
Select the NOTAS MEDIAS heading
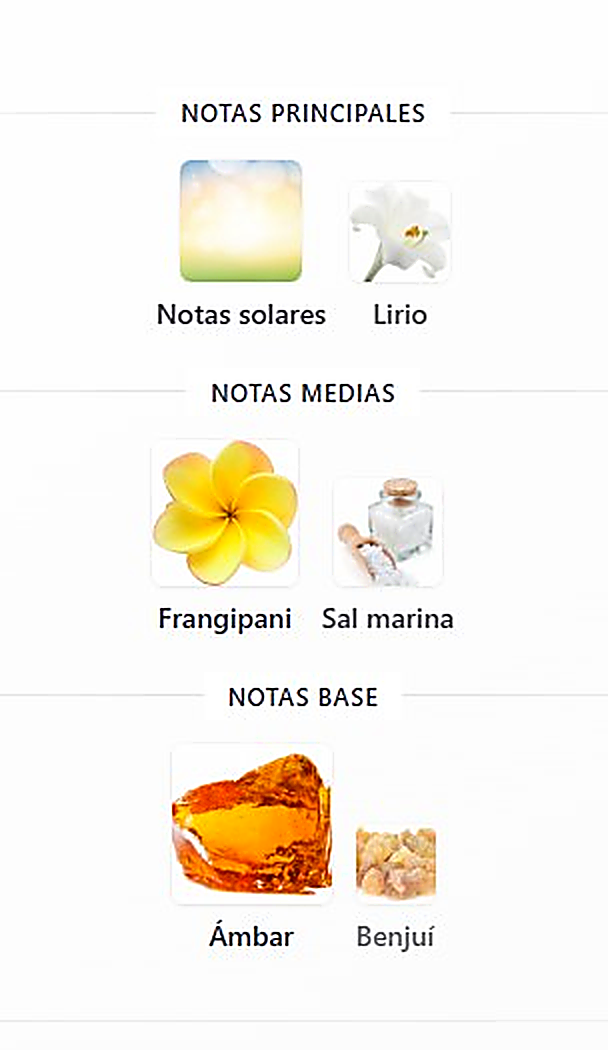pyautogui.click(x=303, y=392)
